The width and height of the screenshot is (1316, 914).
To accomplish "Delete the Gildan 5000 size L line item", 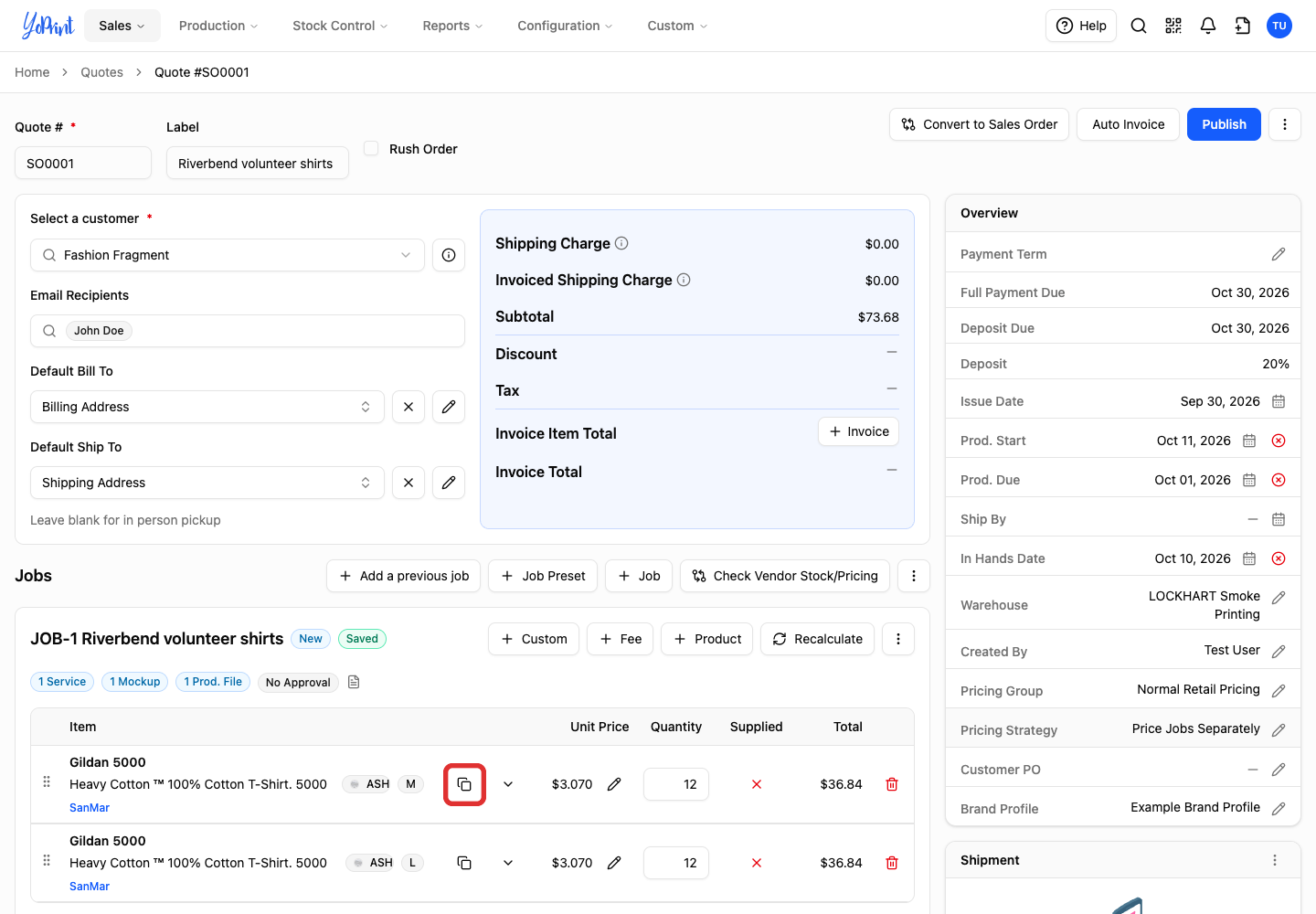I will (x=892, y=863).
